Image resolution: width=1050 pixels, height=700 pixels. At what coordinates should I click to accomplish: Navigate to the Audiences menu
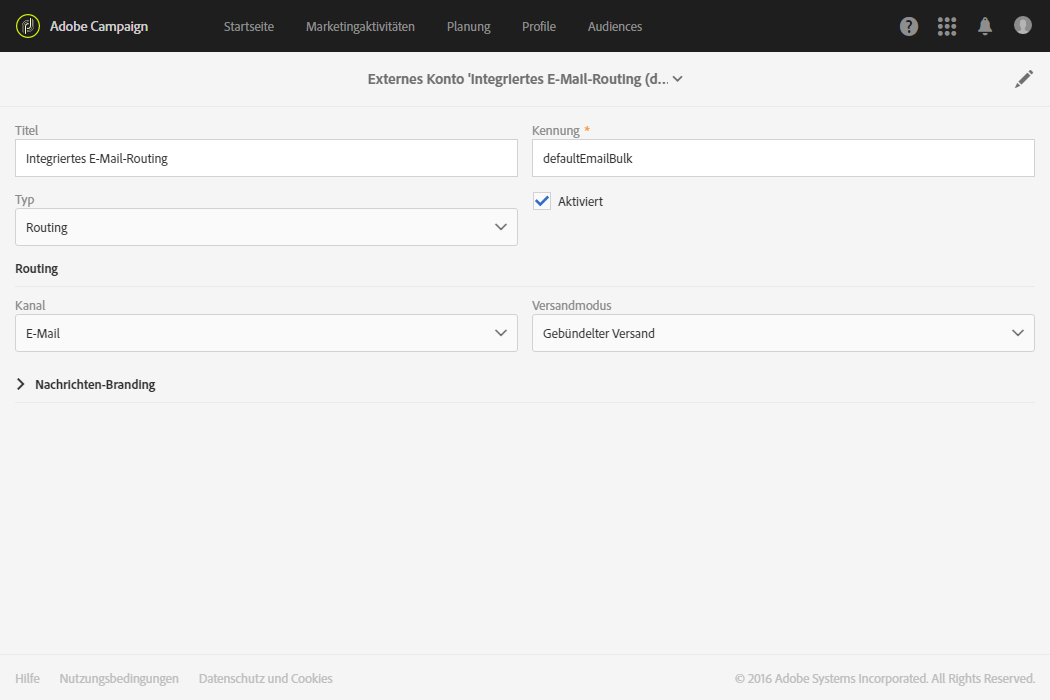[x=615, y=27]
